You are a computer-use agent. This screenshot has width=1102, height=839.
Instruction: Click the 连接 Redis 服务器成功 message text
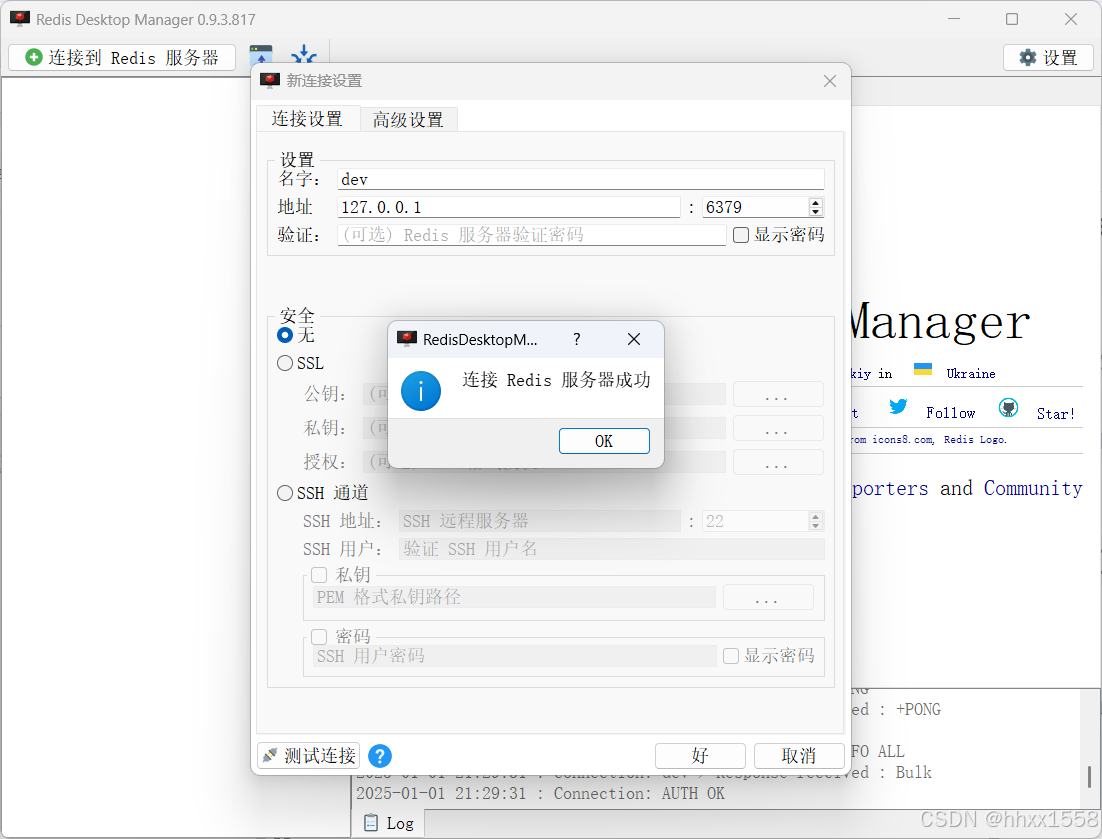(x=556, y=380)
